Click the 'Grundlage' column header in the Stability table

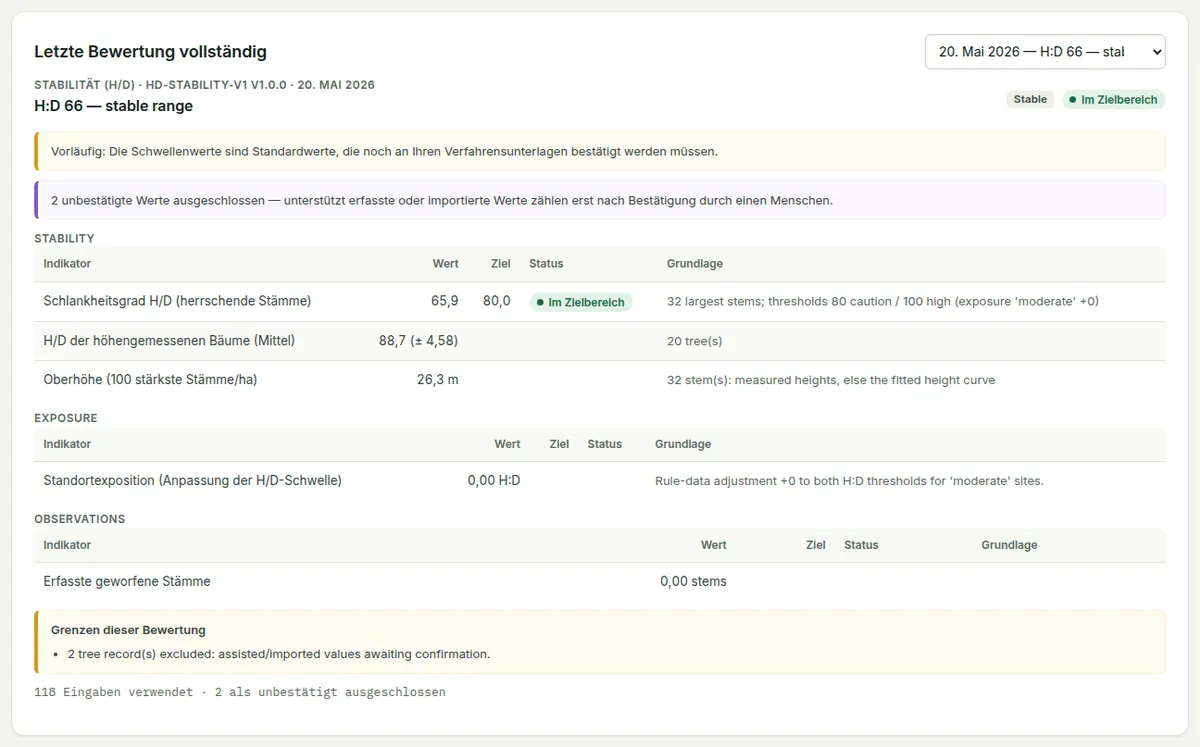[x=695, y=264]
